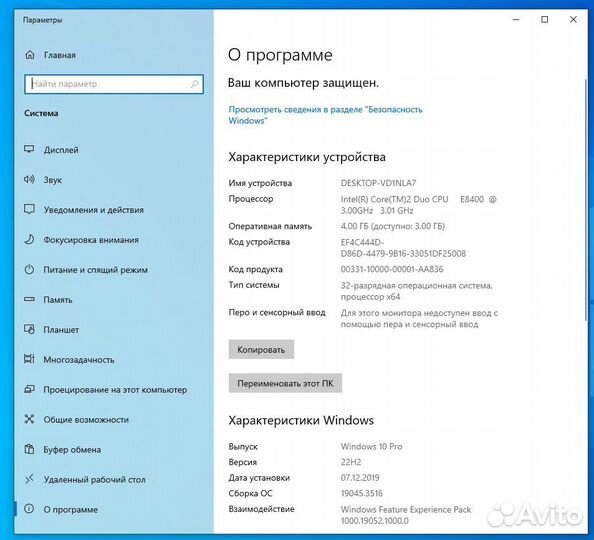Click the Notifications speech-bubble icon
This screenshot has height=540, width=594.
[x=29, y=209]
